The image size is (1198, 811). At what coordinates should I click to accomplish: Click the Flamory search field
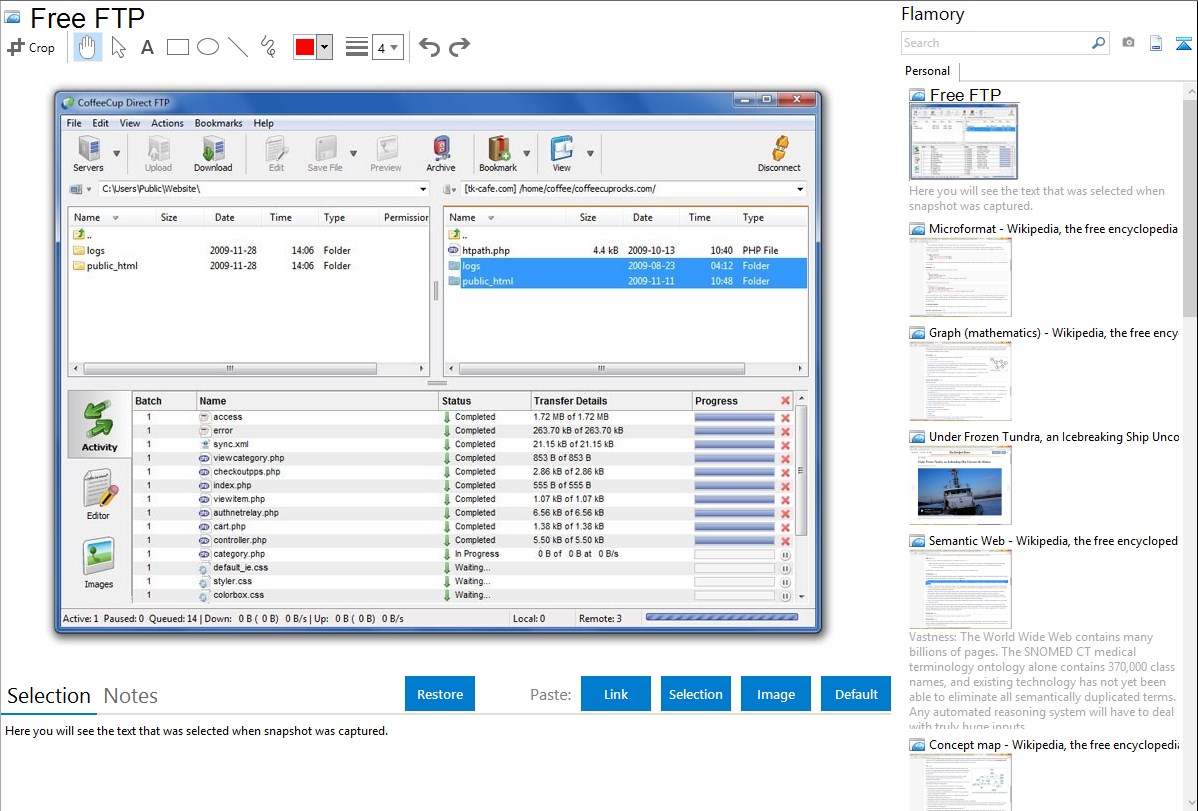click(x=996, y=43)
